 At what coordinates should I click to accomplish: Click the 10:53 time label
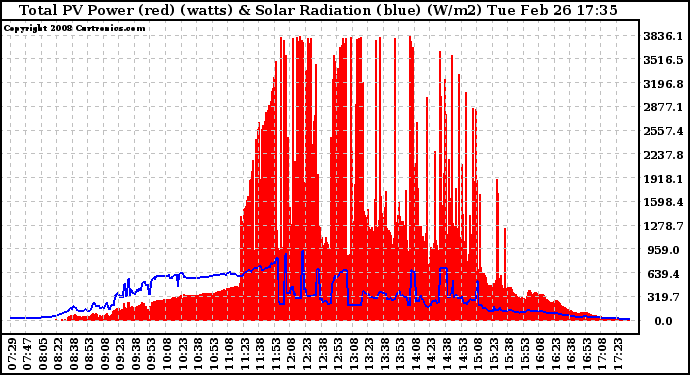pos(214,354)
